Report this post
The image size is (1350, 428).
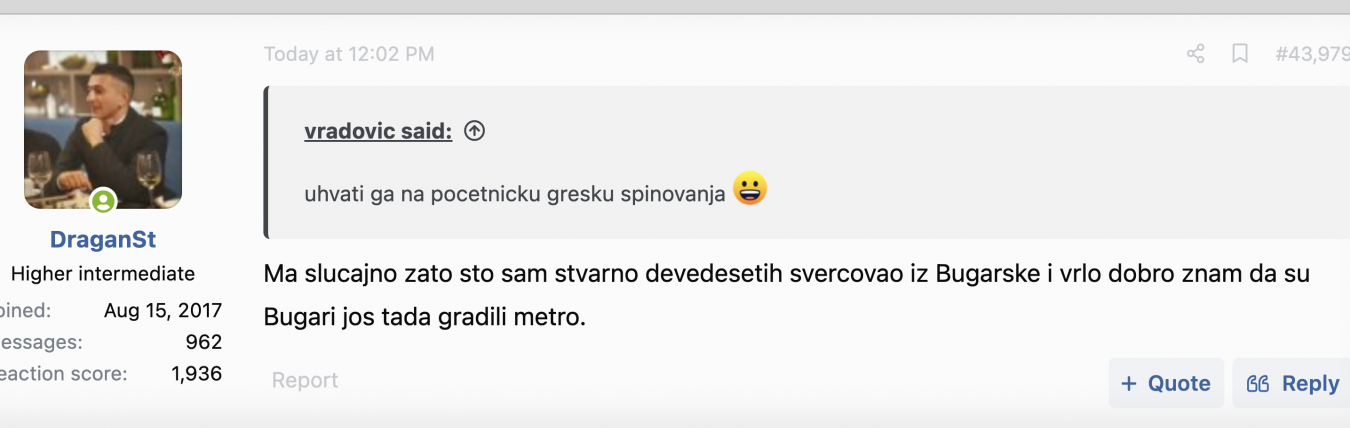click(305, 380)
